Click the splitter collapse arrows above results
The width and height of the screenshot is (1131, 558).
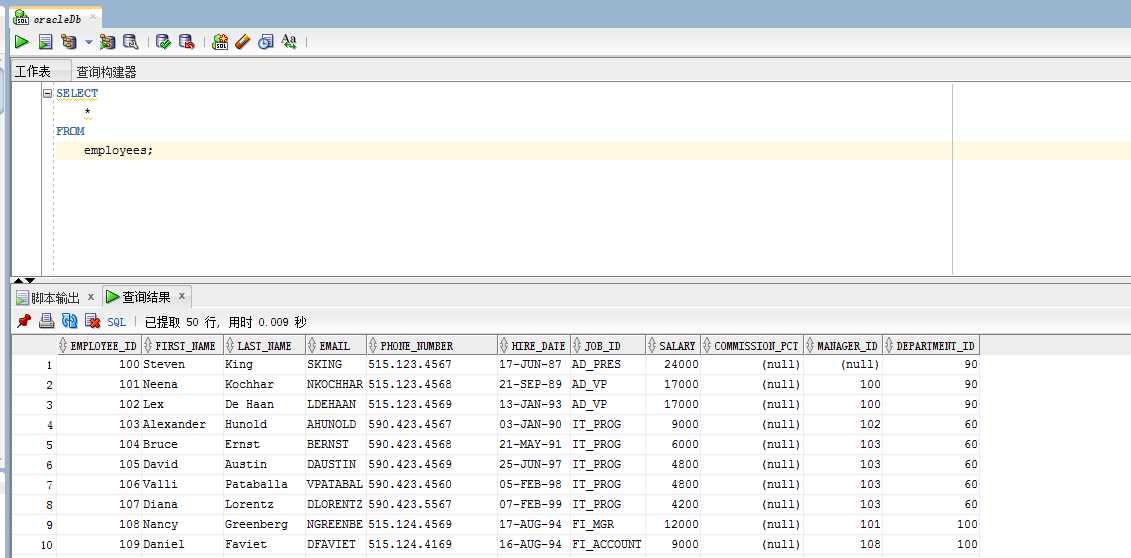(25, 280)
